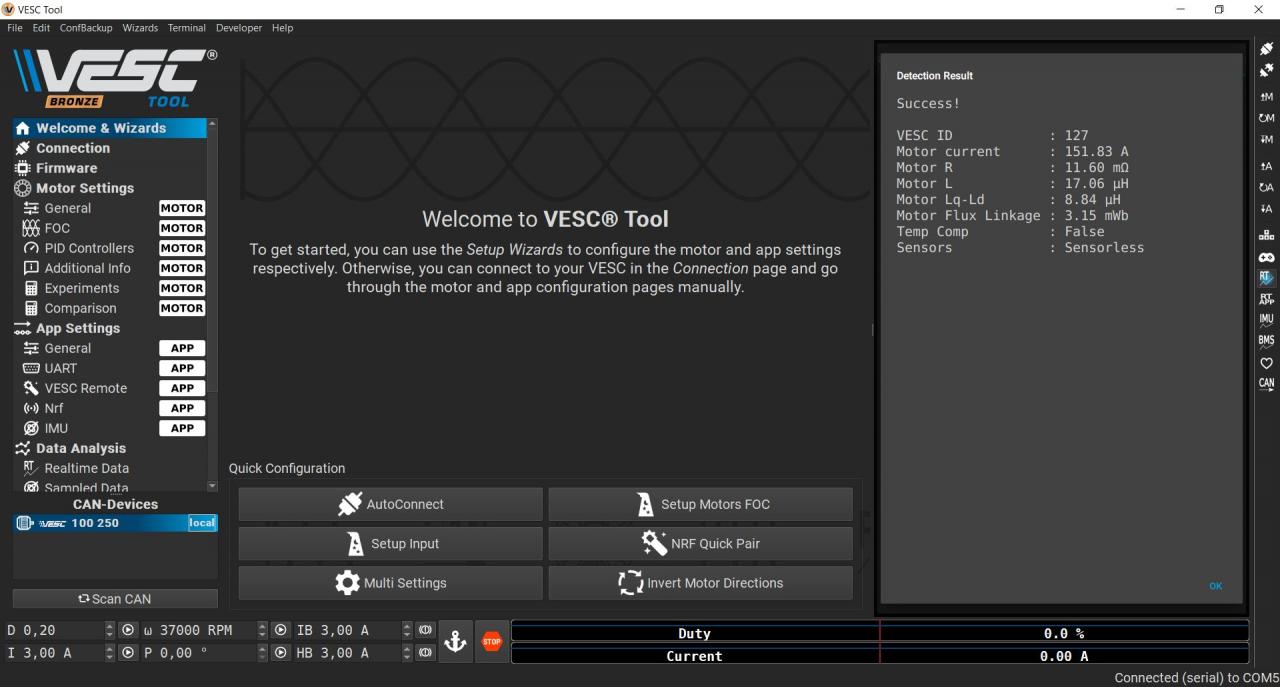Start the Setup Motors FOC wizard
The image size is (1280, 687).
coord(701,504)
